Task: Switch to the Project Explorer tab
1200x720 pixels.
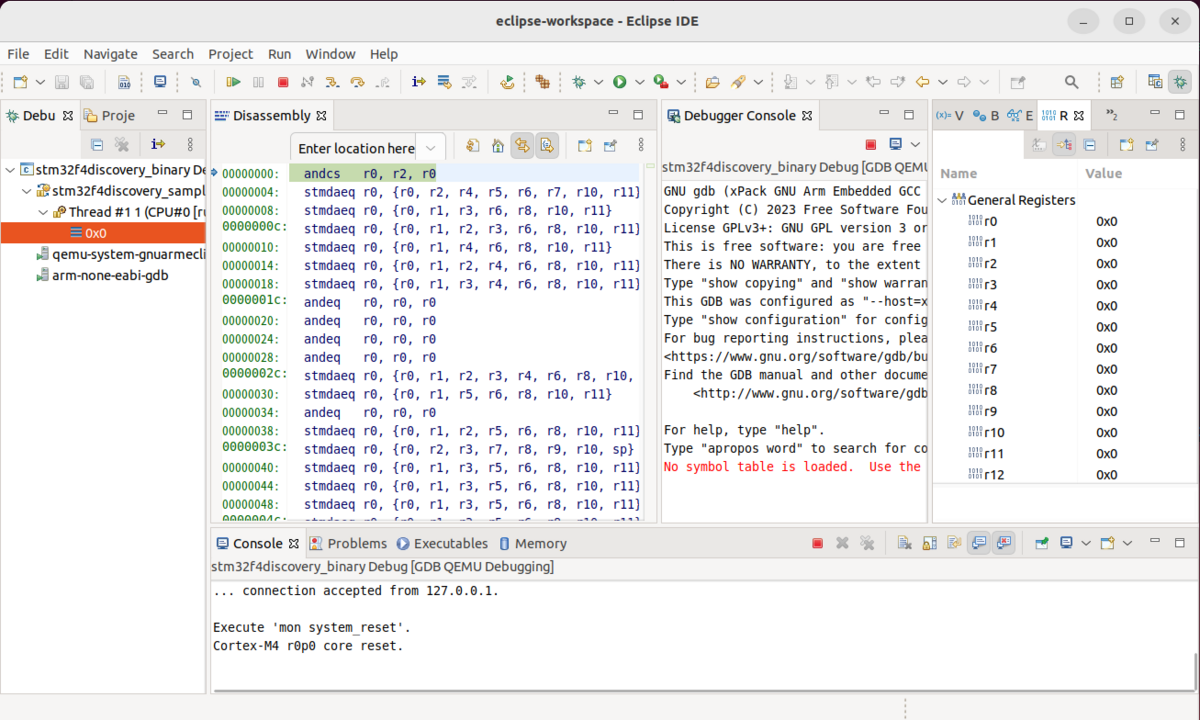Action: pyautogui.click(x=109, y=115)
